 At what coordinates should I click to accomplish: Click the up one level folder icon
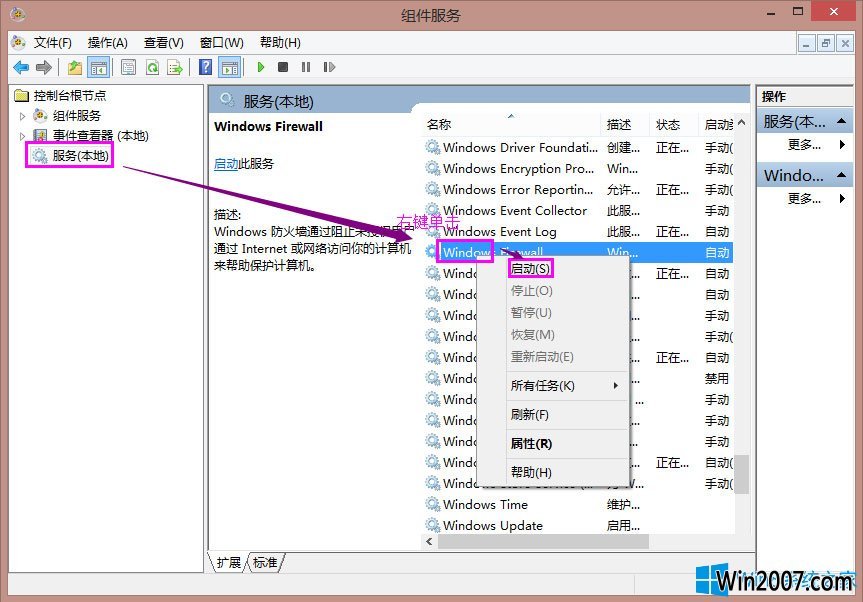tap(75, 68)
